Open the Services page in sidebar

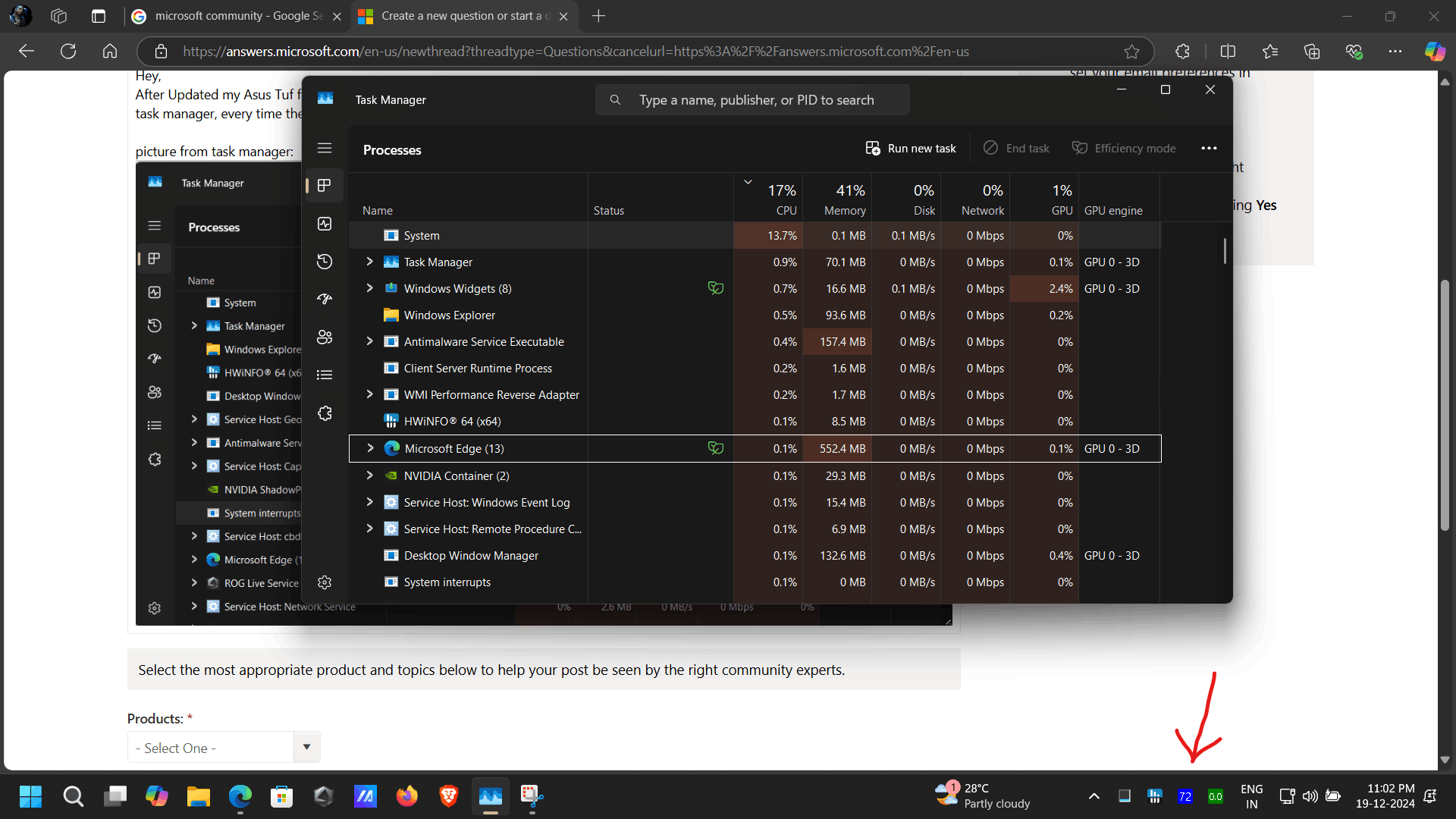point(325,413)
